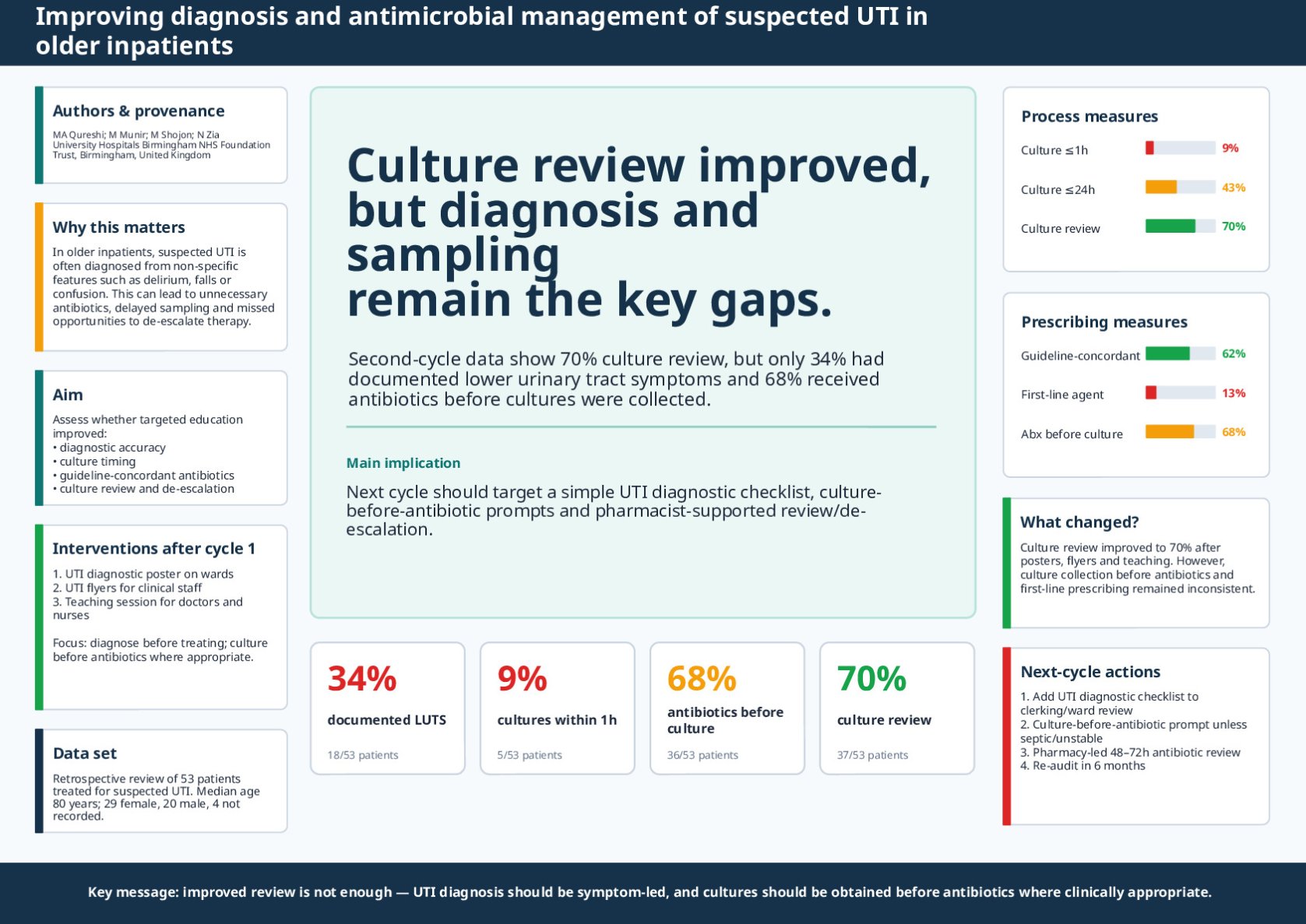Screen dimensions: 1306x924
Task: Click '36/53 patients' caption
Action: point(702,755)
